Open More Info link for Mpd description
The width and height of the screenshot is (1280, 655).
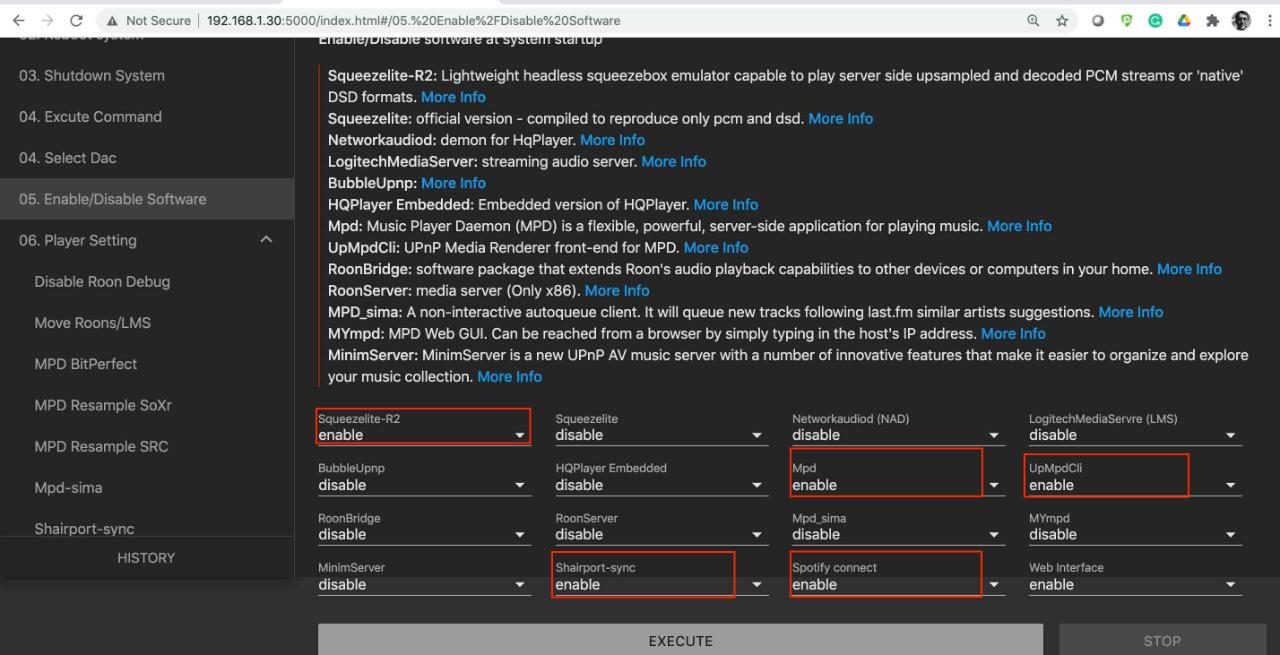coord(1019,226)
